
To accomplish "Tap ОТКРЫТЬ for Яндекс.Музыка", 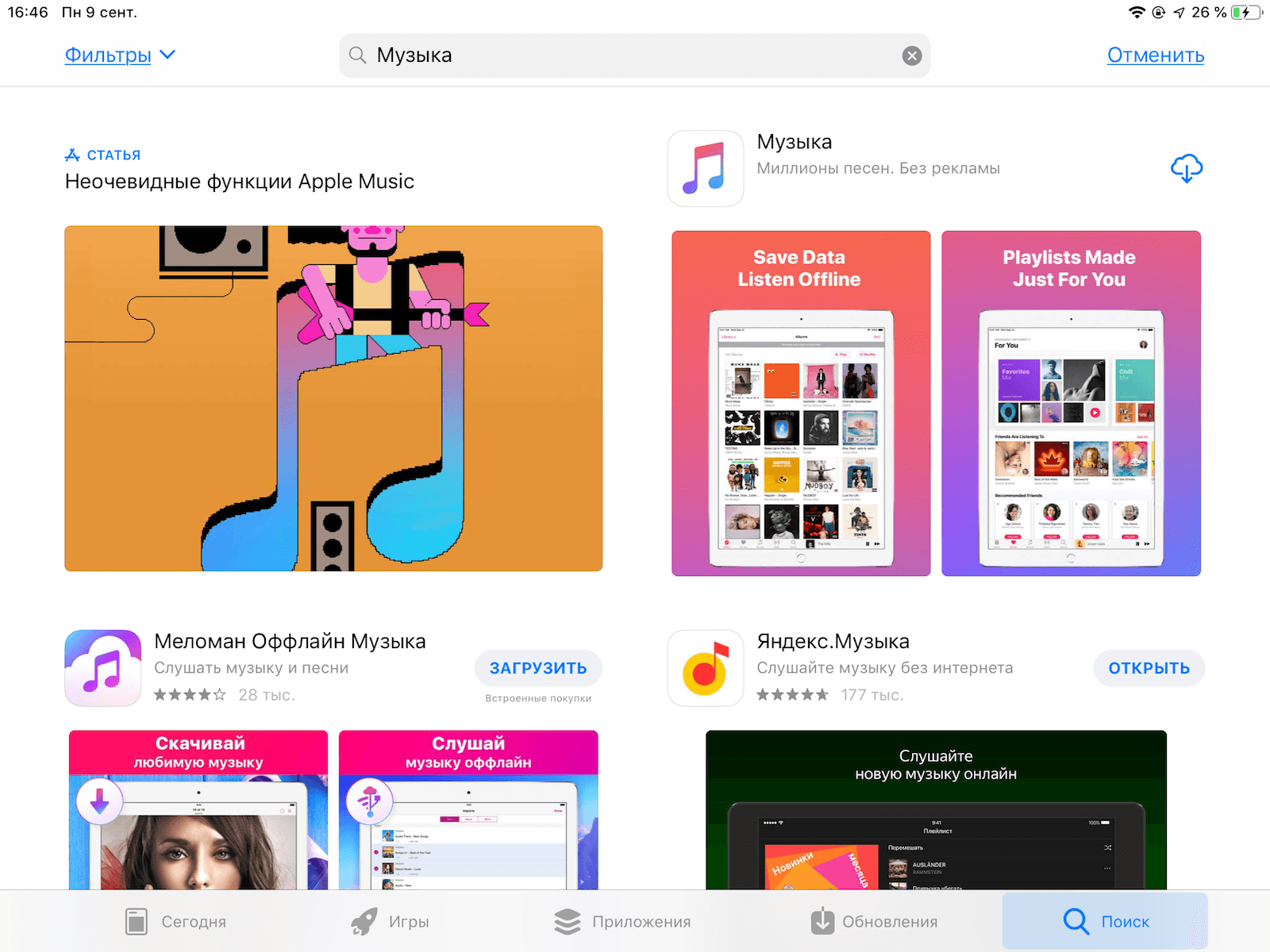I will tap(1149, 668).
